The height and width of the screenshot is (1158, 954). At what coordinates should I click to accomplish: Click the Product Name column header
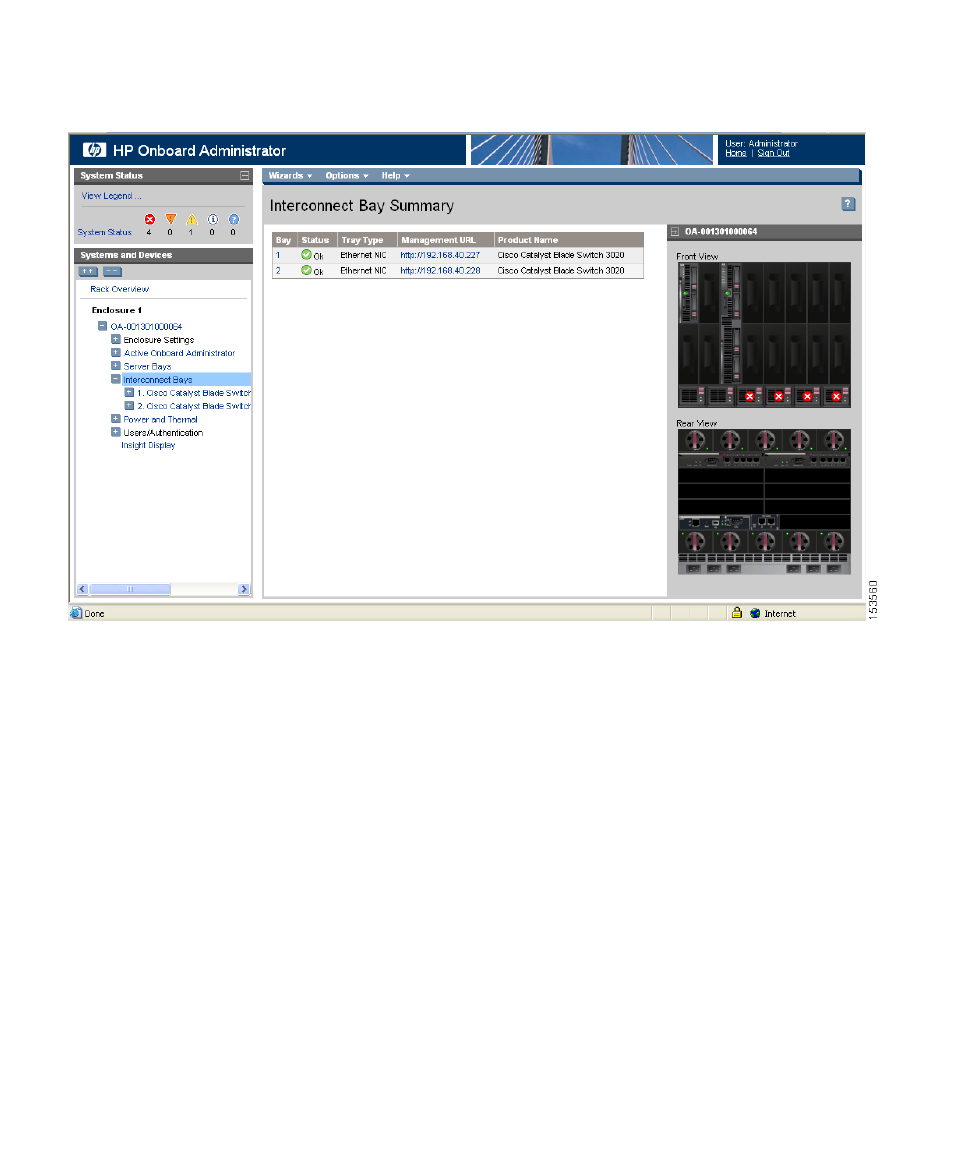click(569, 240)
